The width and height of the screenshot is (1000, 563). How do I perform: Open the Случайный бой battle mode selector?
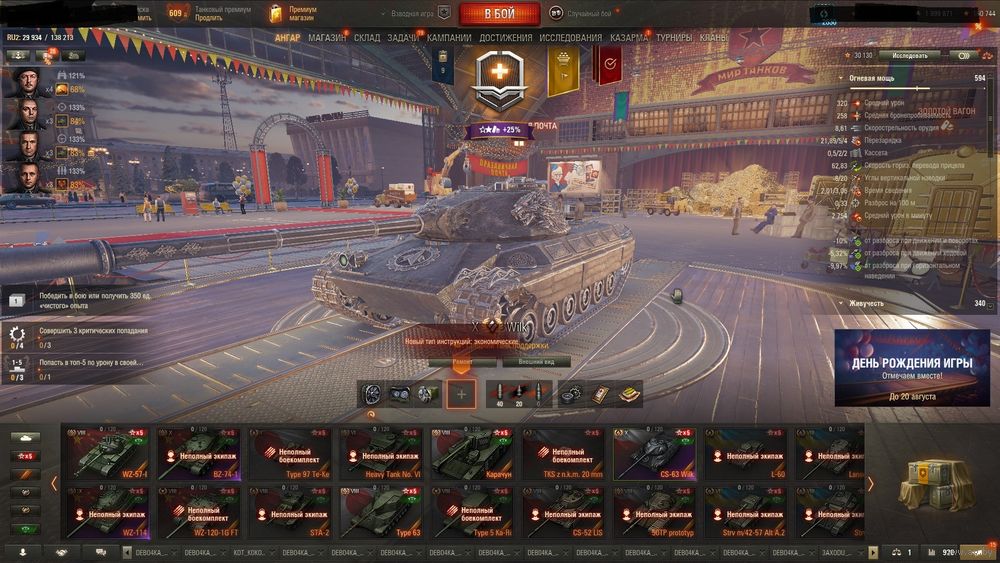pyautogui.click(x=582, y=13)
